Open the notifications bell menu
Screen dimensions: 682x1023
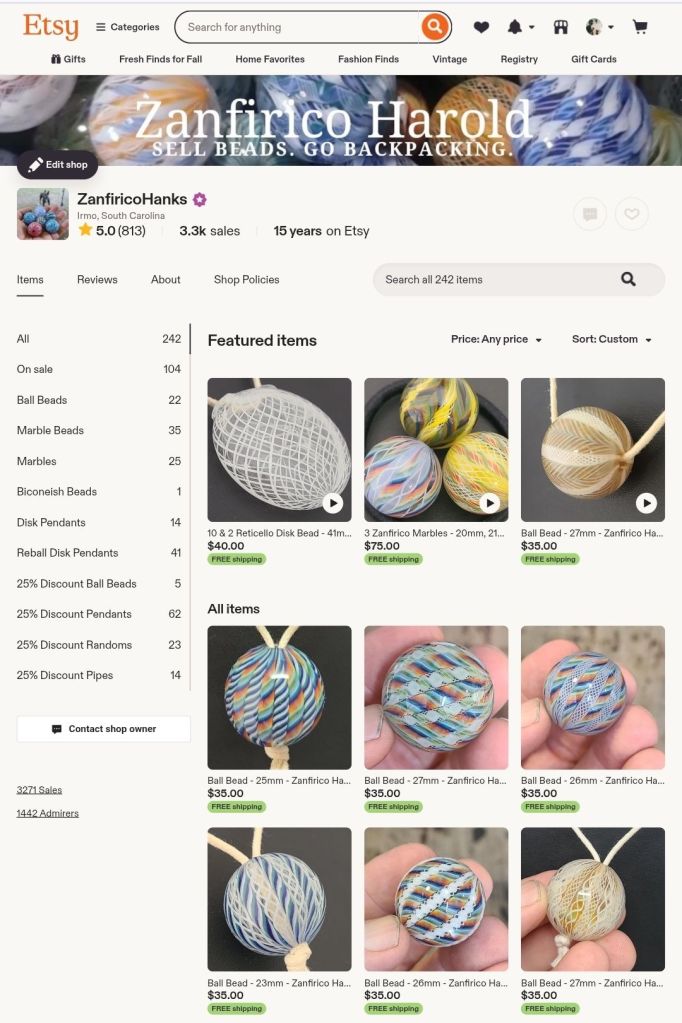point(521,27)
